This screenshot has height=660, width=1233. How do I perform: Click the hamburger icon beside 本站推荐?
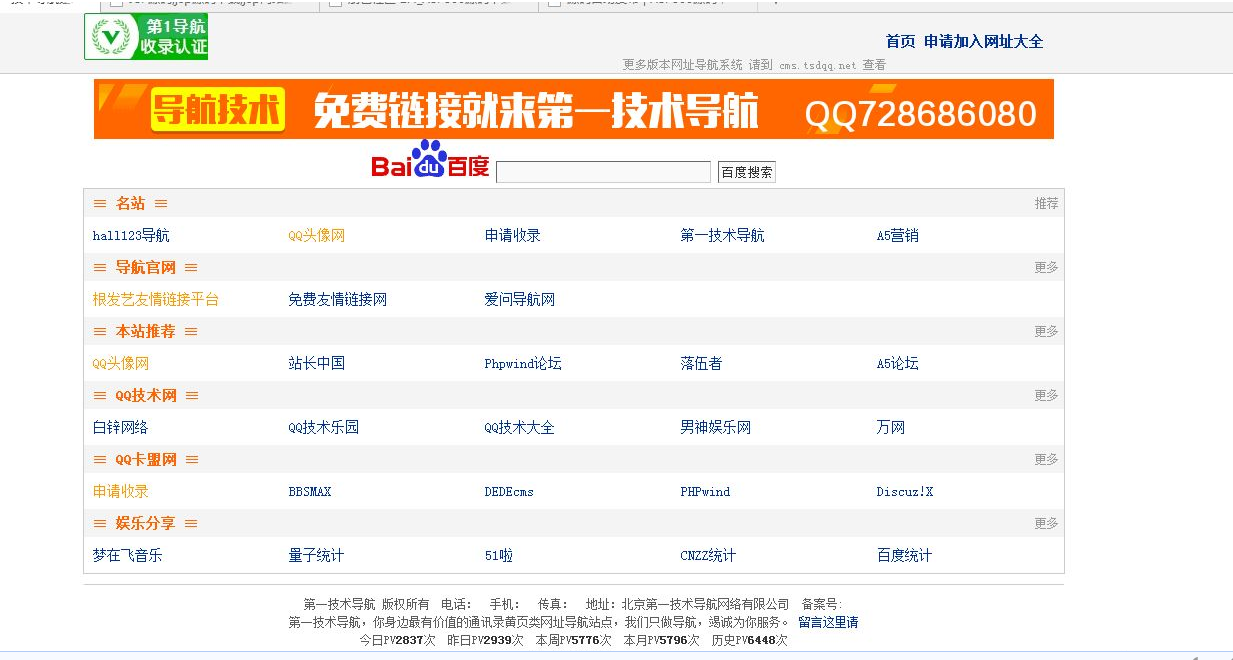click(99, 331)
